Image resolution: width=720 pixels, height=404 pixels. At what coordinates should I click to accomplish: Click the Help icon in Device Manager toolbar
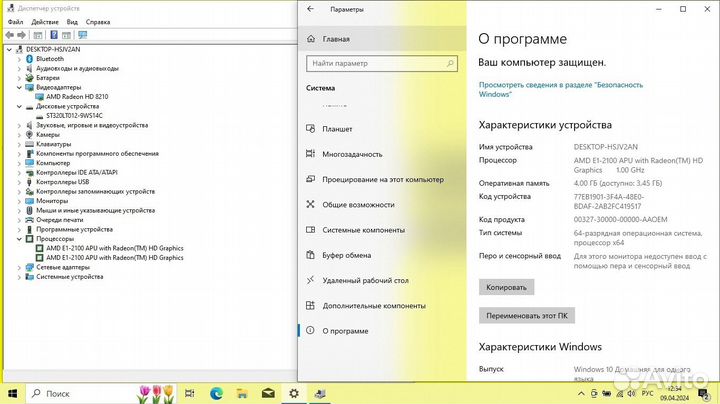(x=54, y=35)
